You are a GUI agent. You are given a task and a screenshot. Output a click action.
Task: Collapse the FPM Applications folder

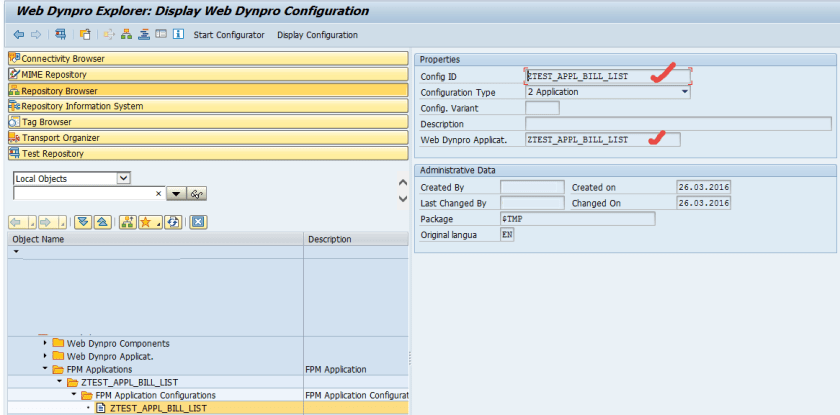tap(45, 369)
